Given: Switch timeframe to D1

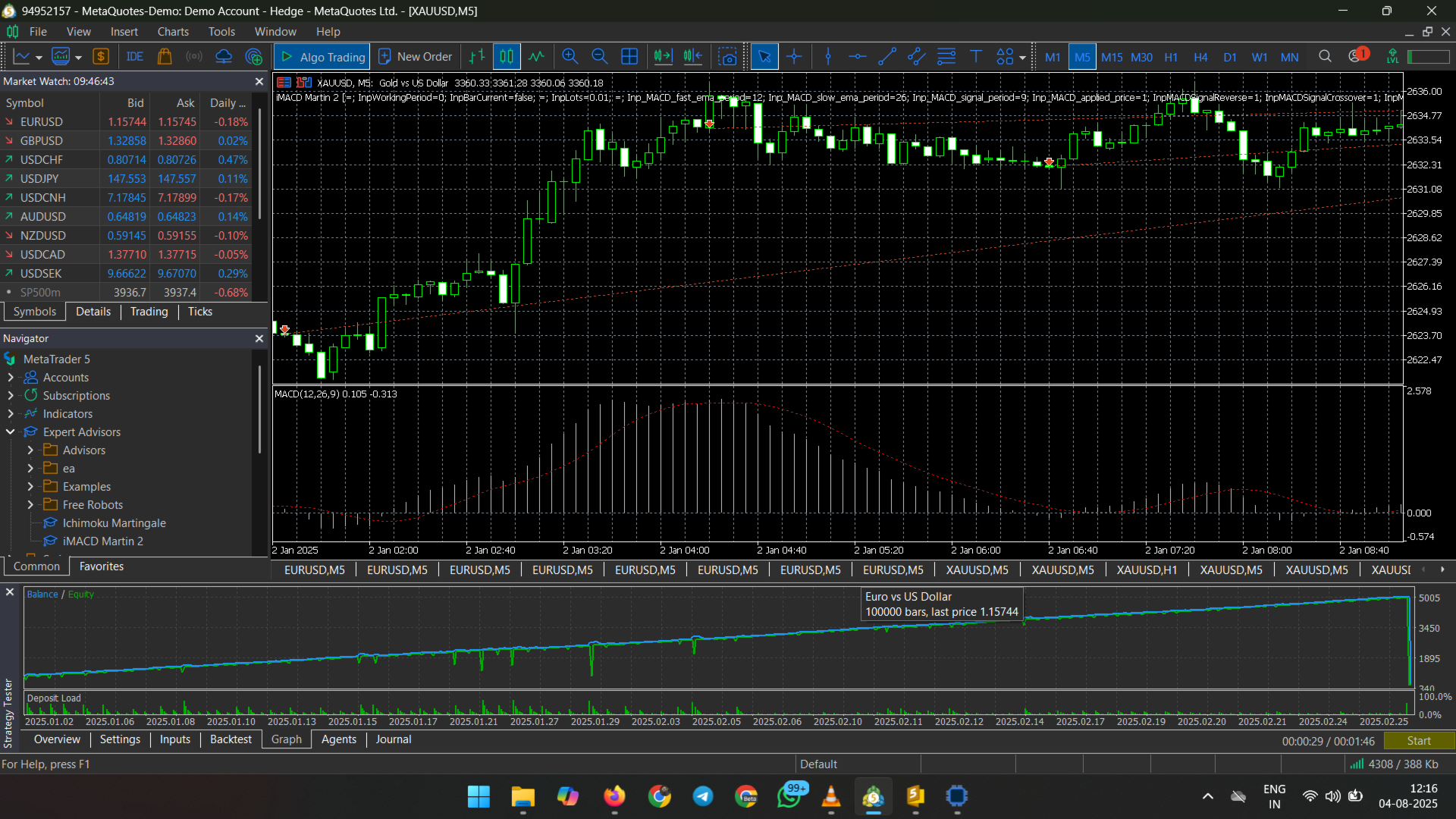Looking at the screenshot, I should tap(1230, 58).
